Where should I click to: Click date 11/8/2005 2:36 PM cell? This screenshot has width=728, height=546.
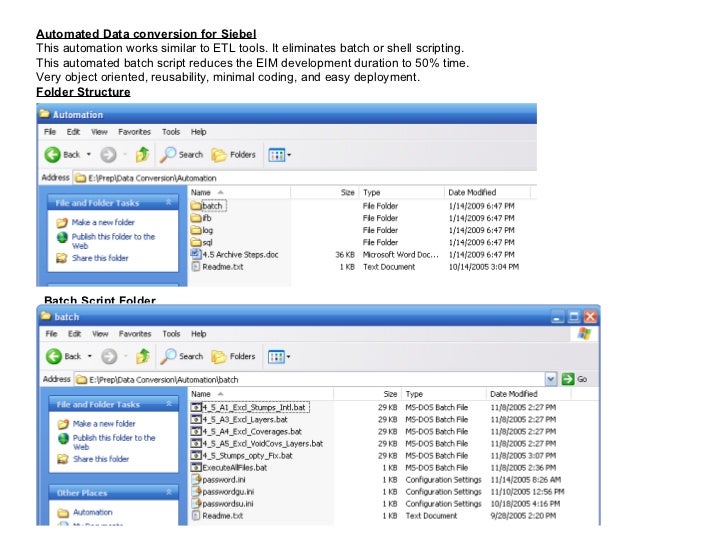point(523,468)
